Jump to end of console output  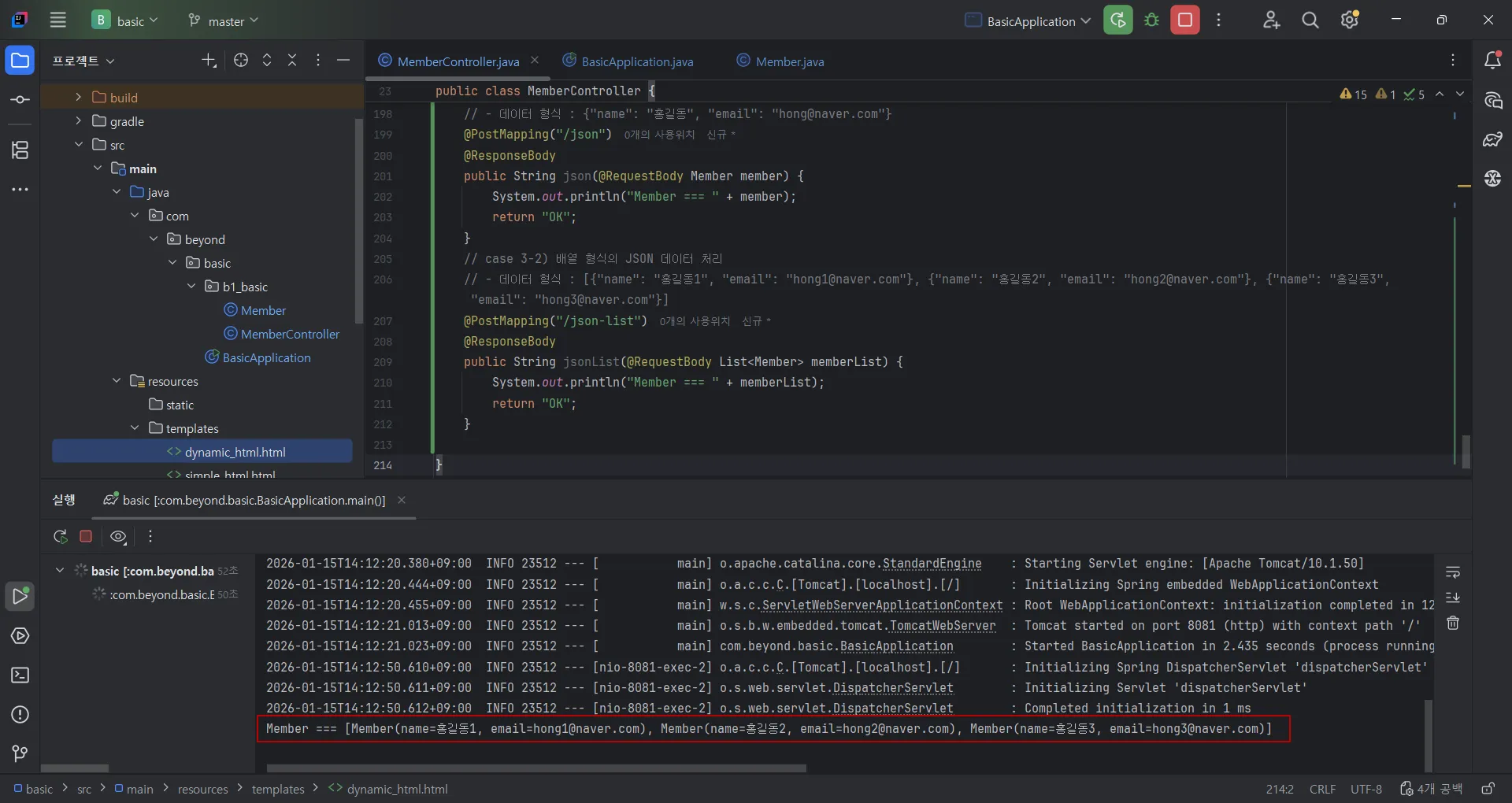1453,598
